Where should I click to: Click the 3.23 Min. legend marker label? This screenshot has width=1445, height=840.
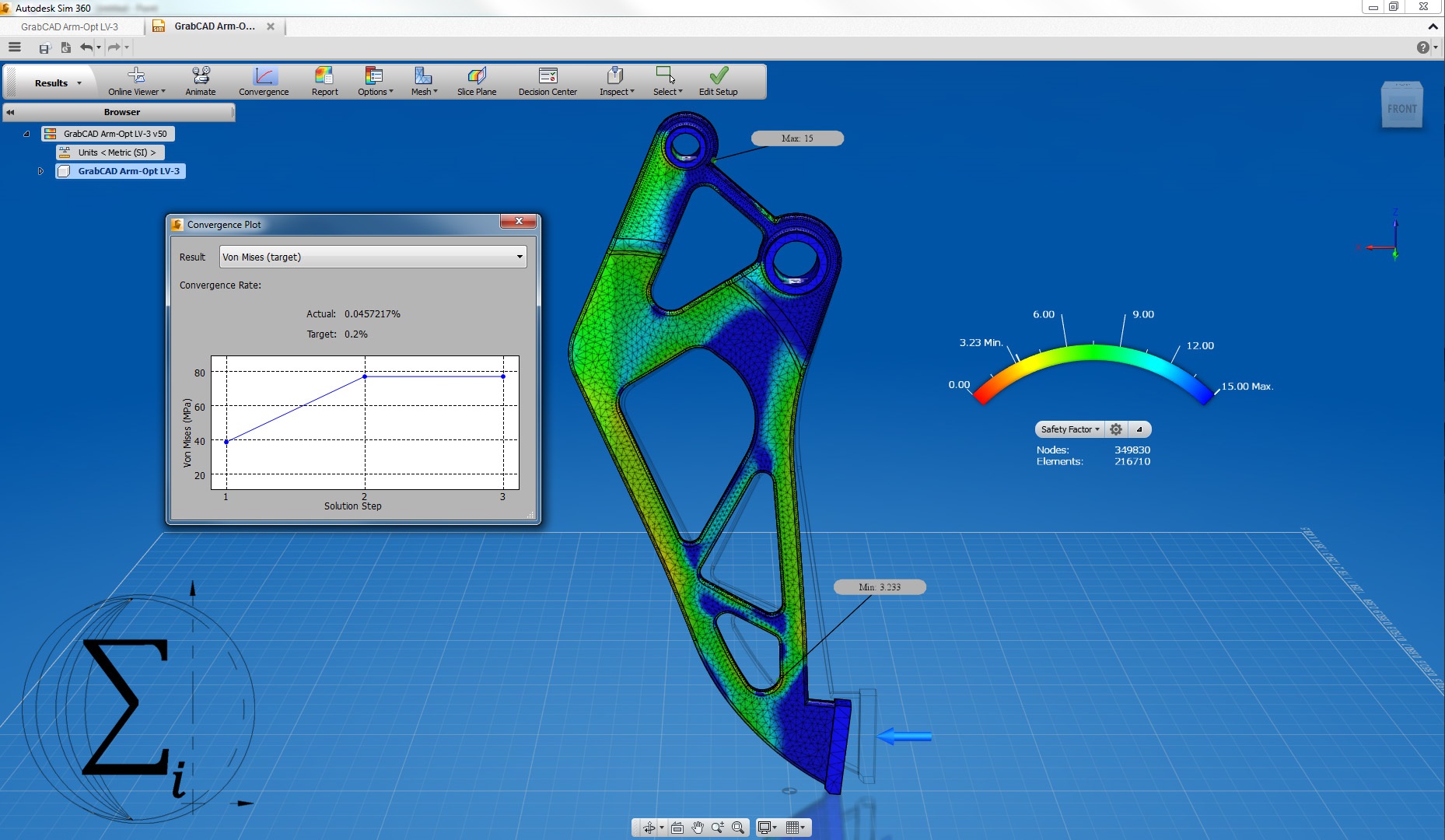pyautogui.click(x=981, y=342)
